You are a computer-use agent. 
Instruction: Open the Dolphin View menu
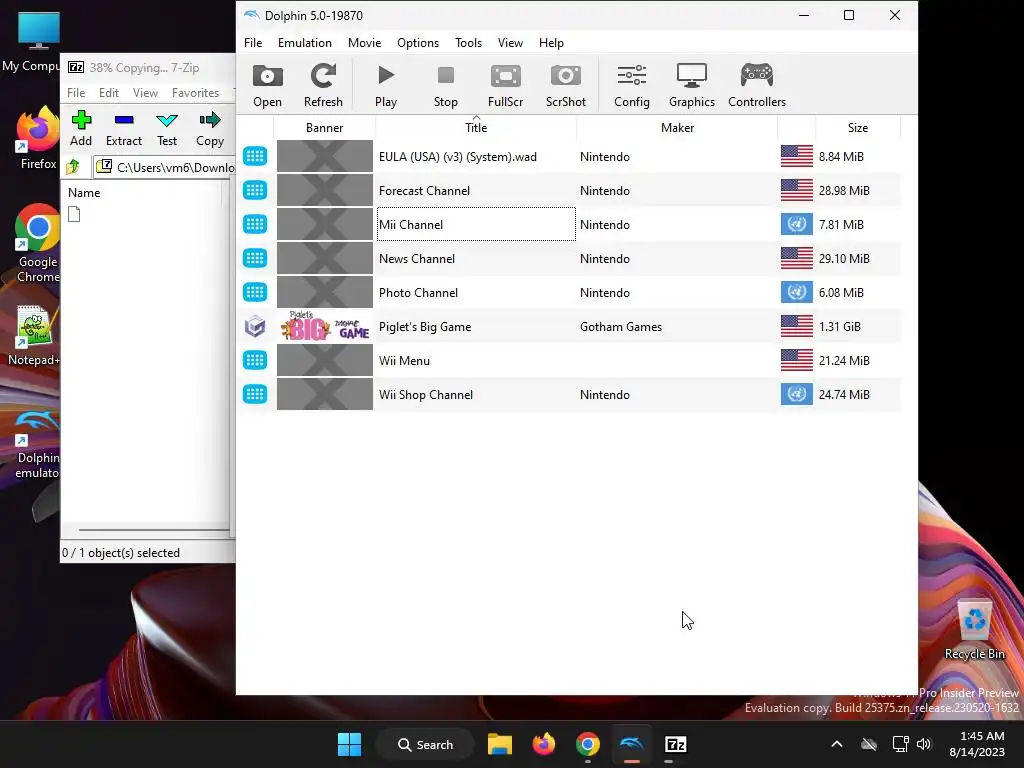tap(510, 42)
